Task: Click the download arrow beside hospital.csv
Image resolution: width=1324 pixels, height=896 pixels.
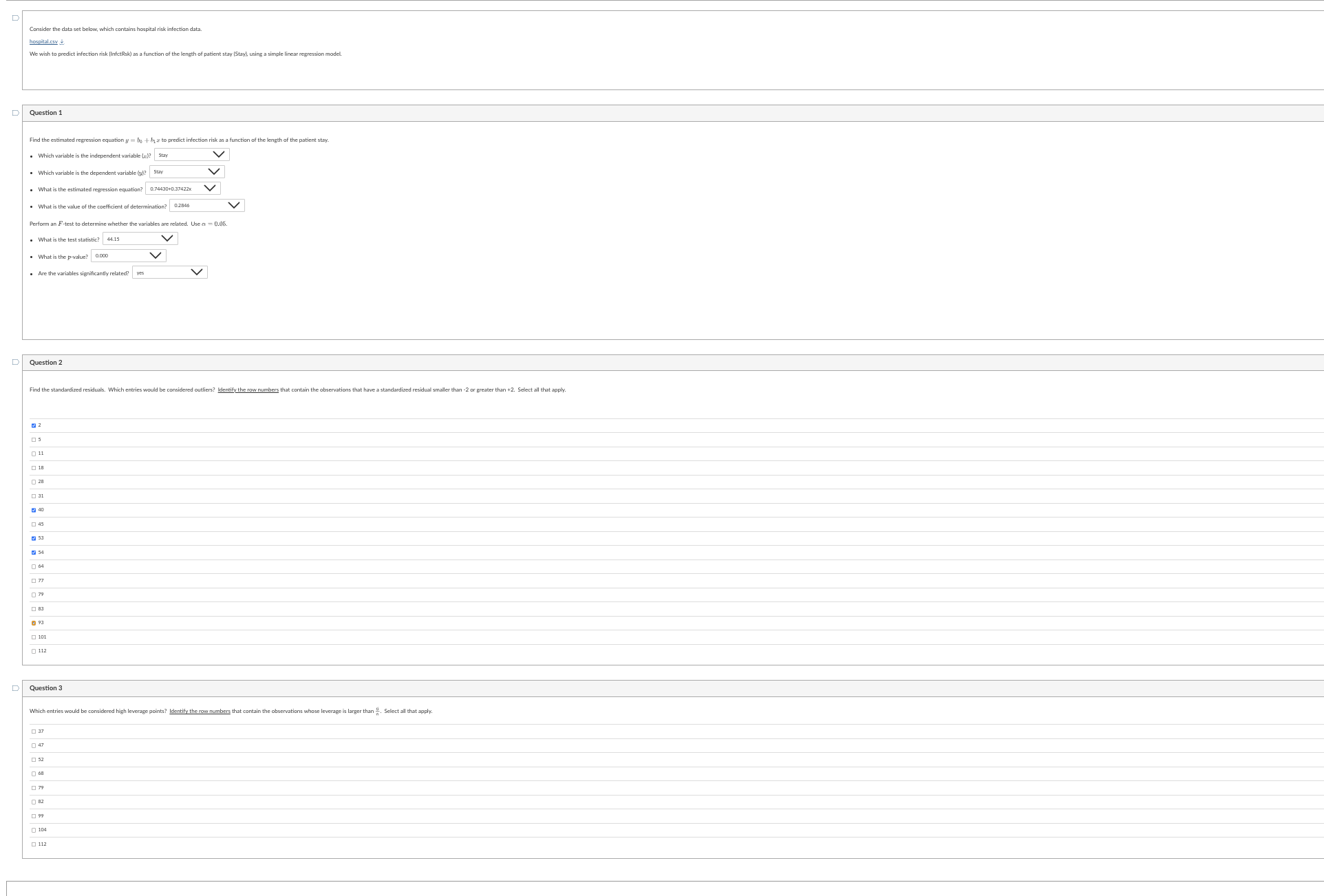Action: tap(63, 41)
